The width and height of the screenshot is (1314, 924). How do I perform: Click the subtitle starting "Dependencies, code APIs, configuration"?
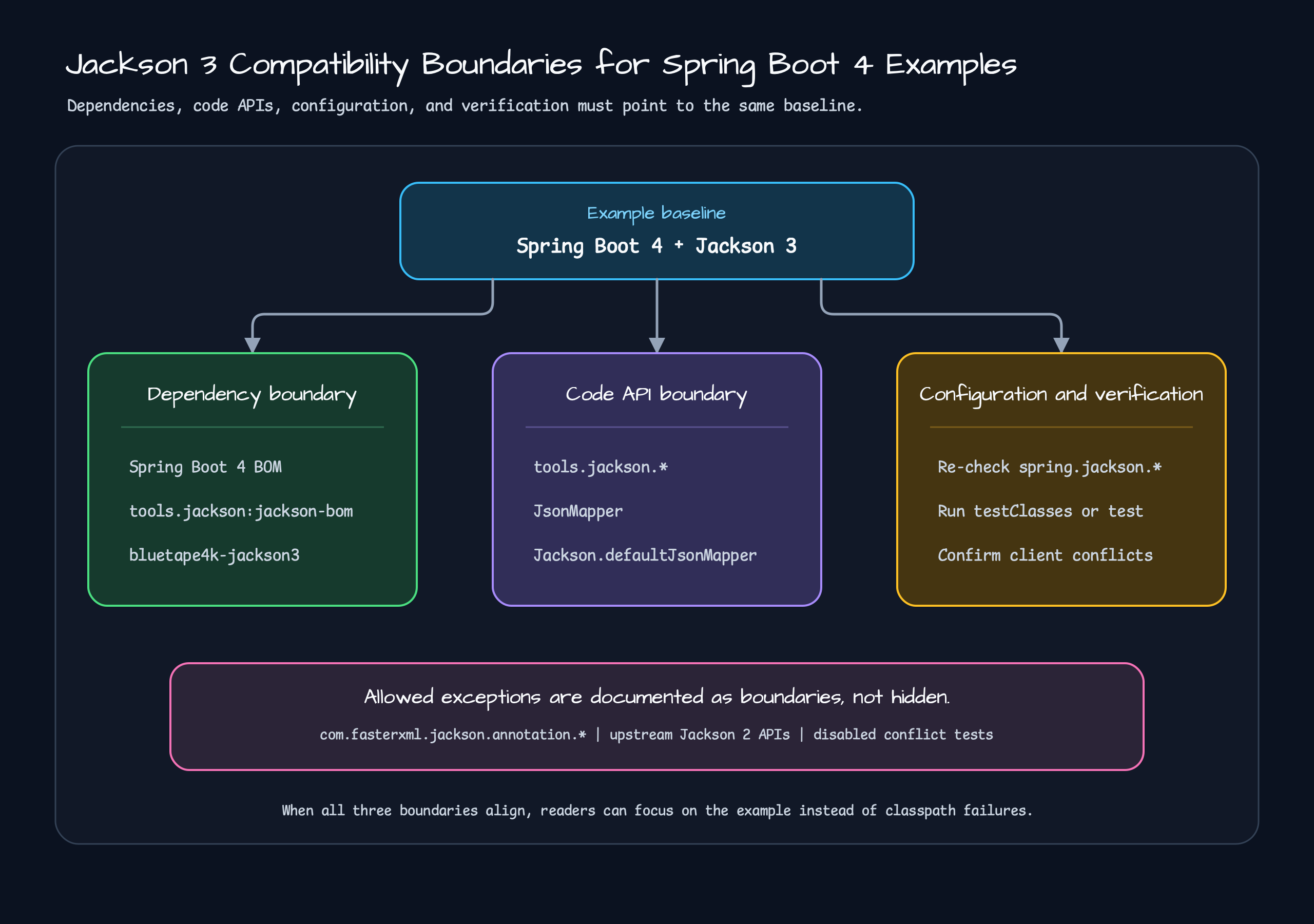coord(464,106)
